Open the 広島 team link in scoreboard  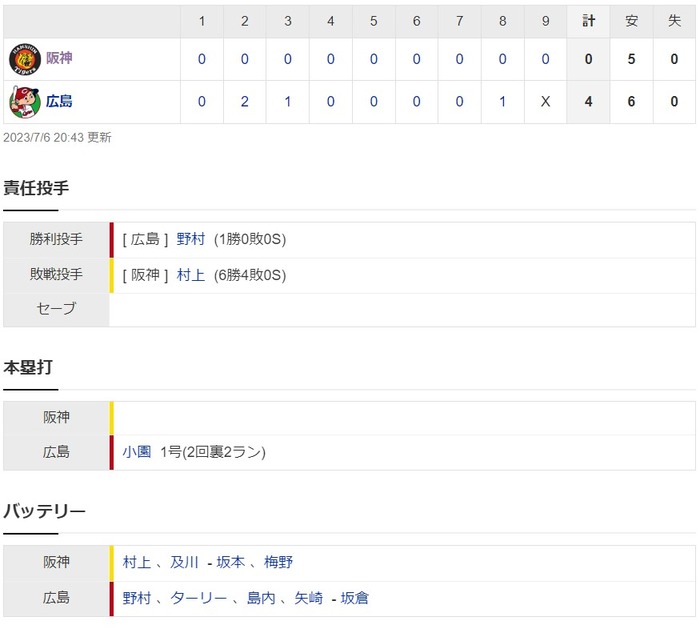click(59, 101)
